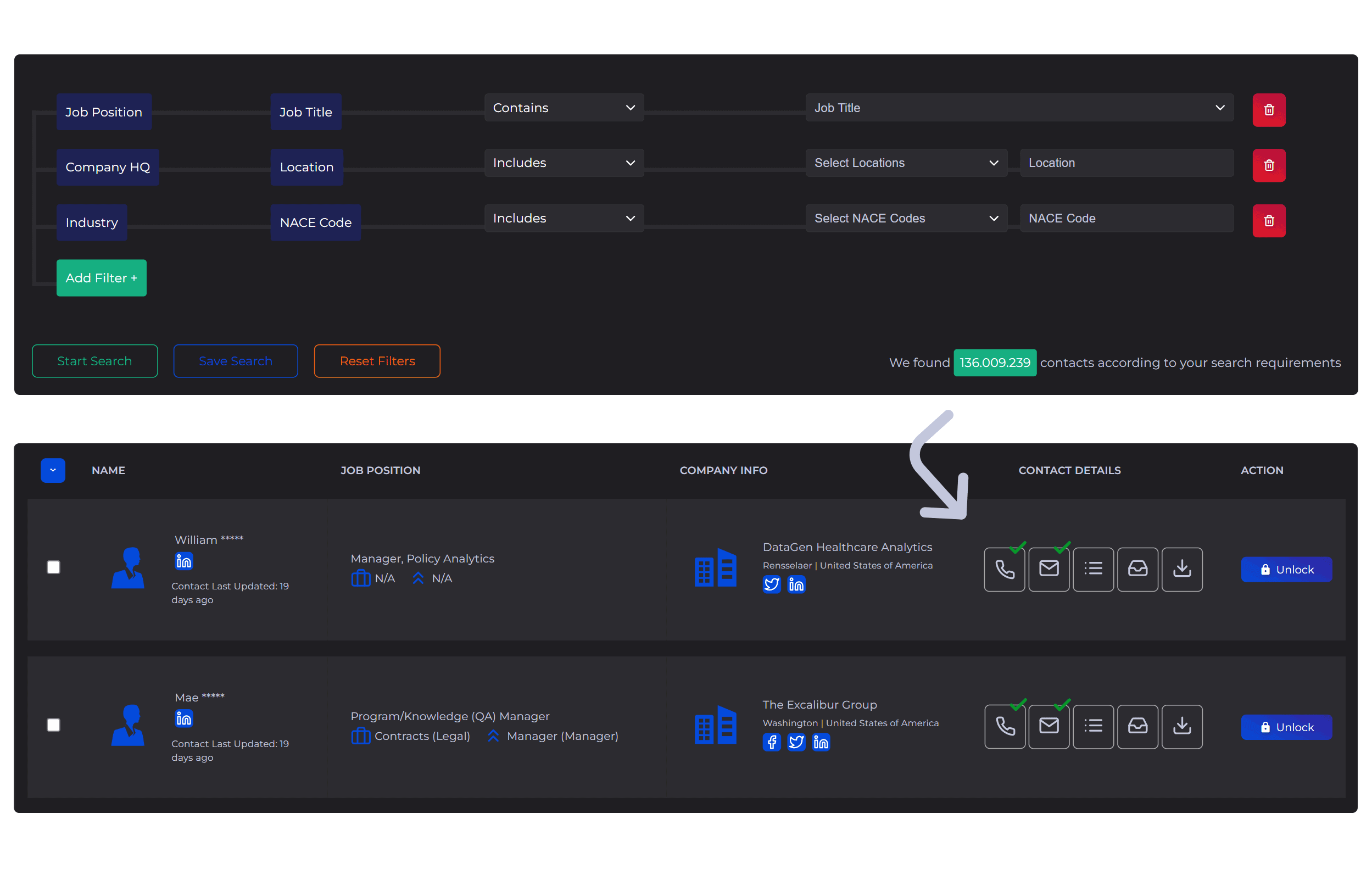Open The Excalibur Group Twitter icon
This screenshot has width=1372, height=869.
pyautogui.click(x=796, y=742)
